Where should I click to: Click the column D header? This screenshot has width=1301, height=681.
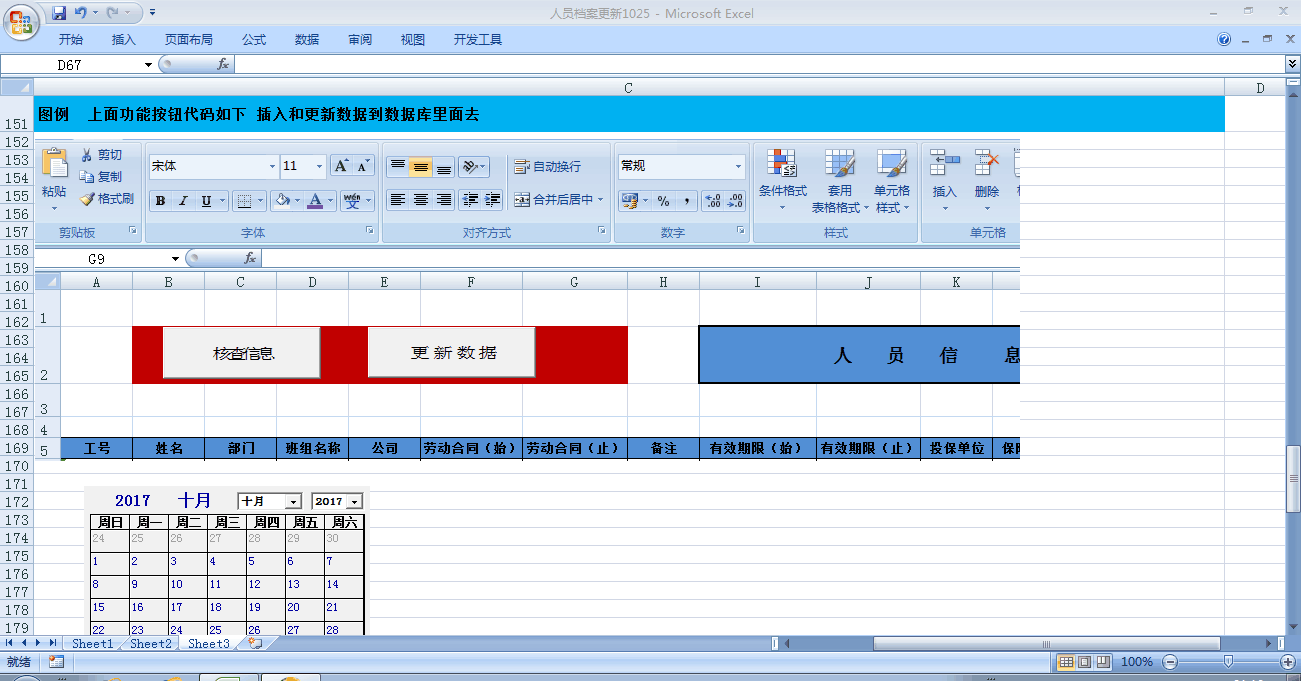[x=1260, y=88]
